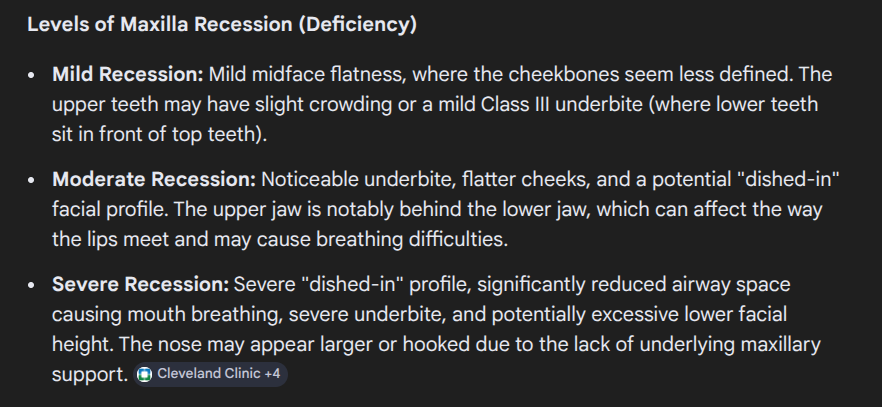Click the bullet point before Moderate Recession
882x407 pixels.
[x=32, y=181]
